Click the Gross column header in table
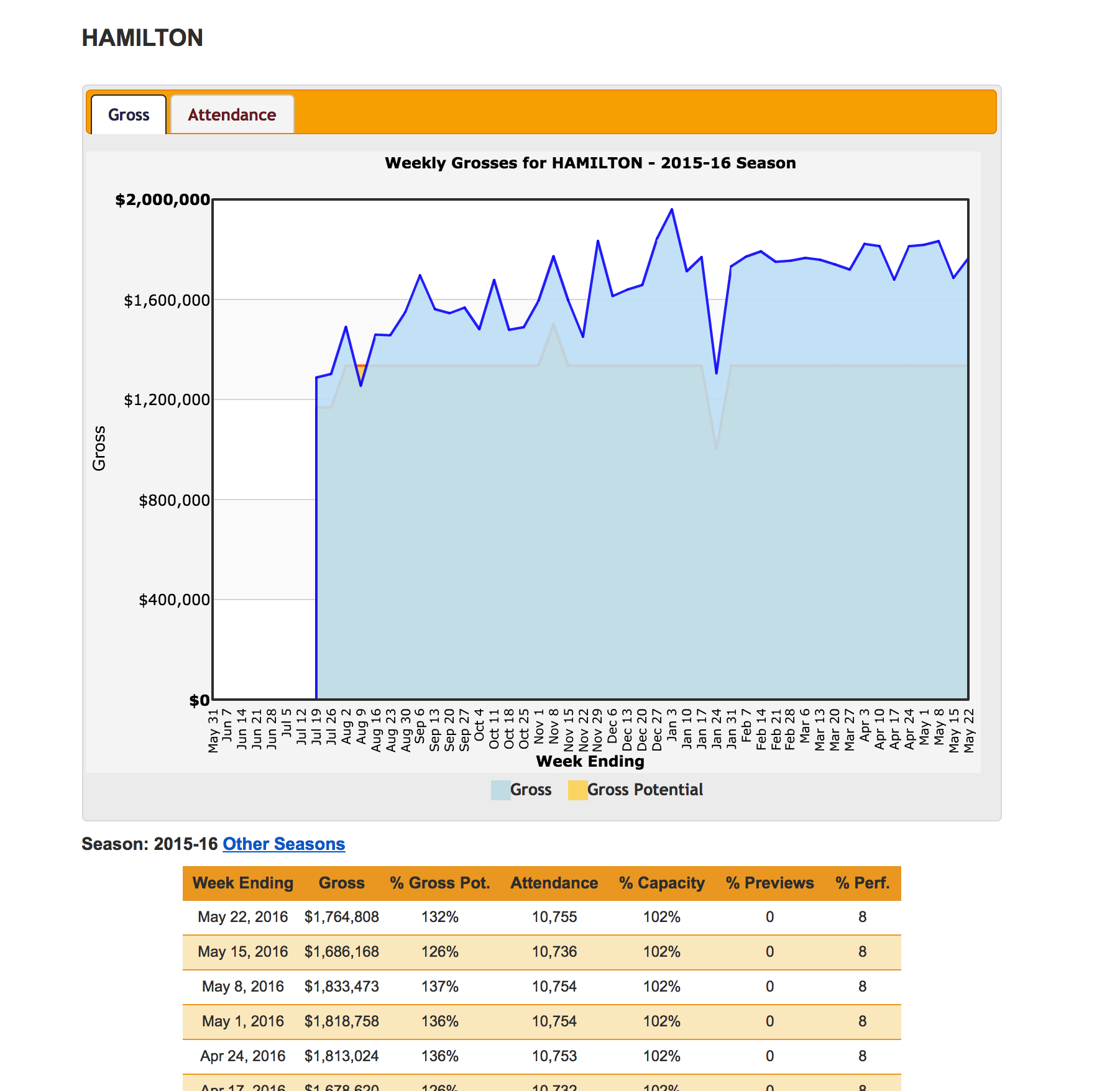This screenshot has height=1091, width=1120. (x=341, y=883)
